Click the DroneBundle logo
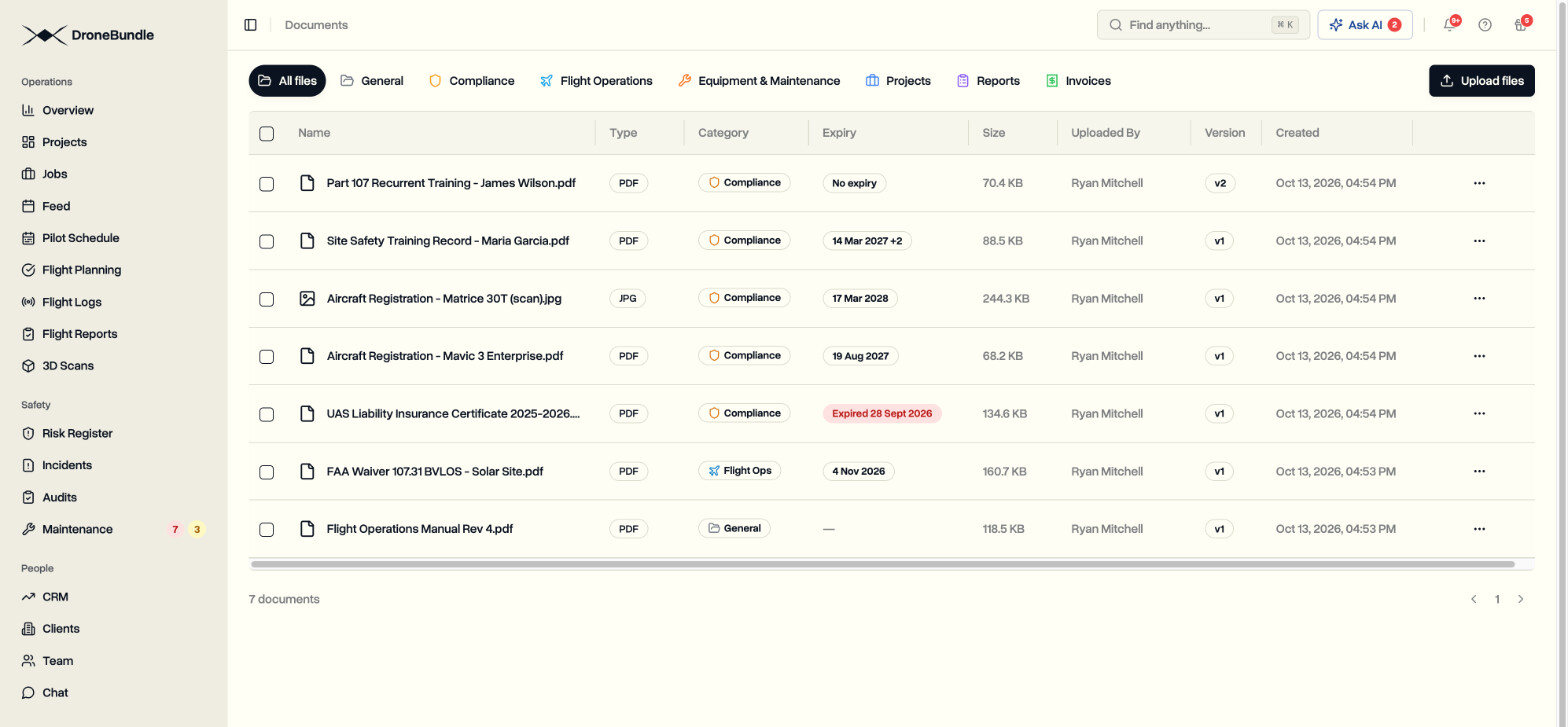Image resolution: width=1568 pixels, height=727 pixels. click(x=88, y=35)
